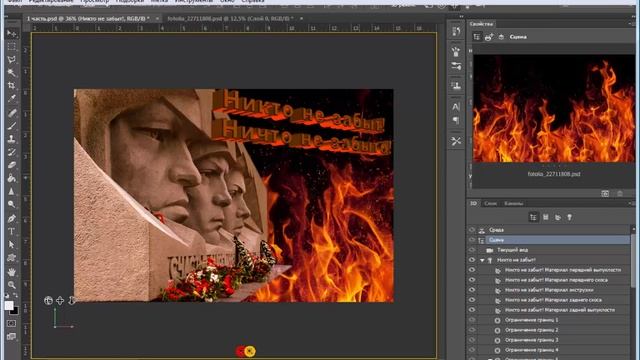Hide Материал переднего скоса row

point(472,280)
